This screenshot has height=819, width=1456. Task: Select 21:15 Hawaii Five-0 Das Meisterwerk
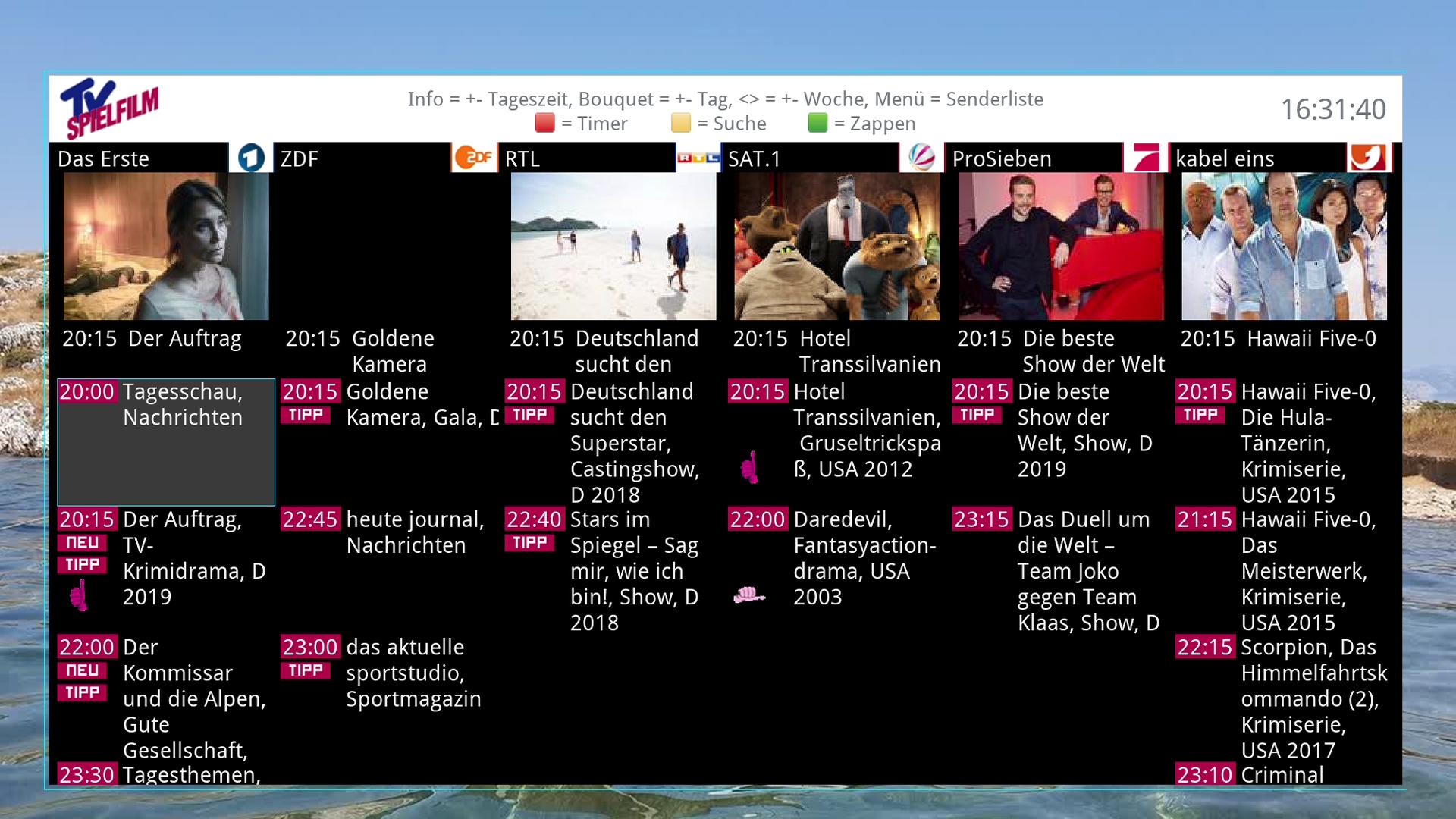(x=1285, y=570)
